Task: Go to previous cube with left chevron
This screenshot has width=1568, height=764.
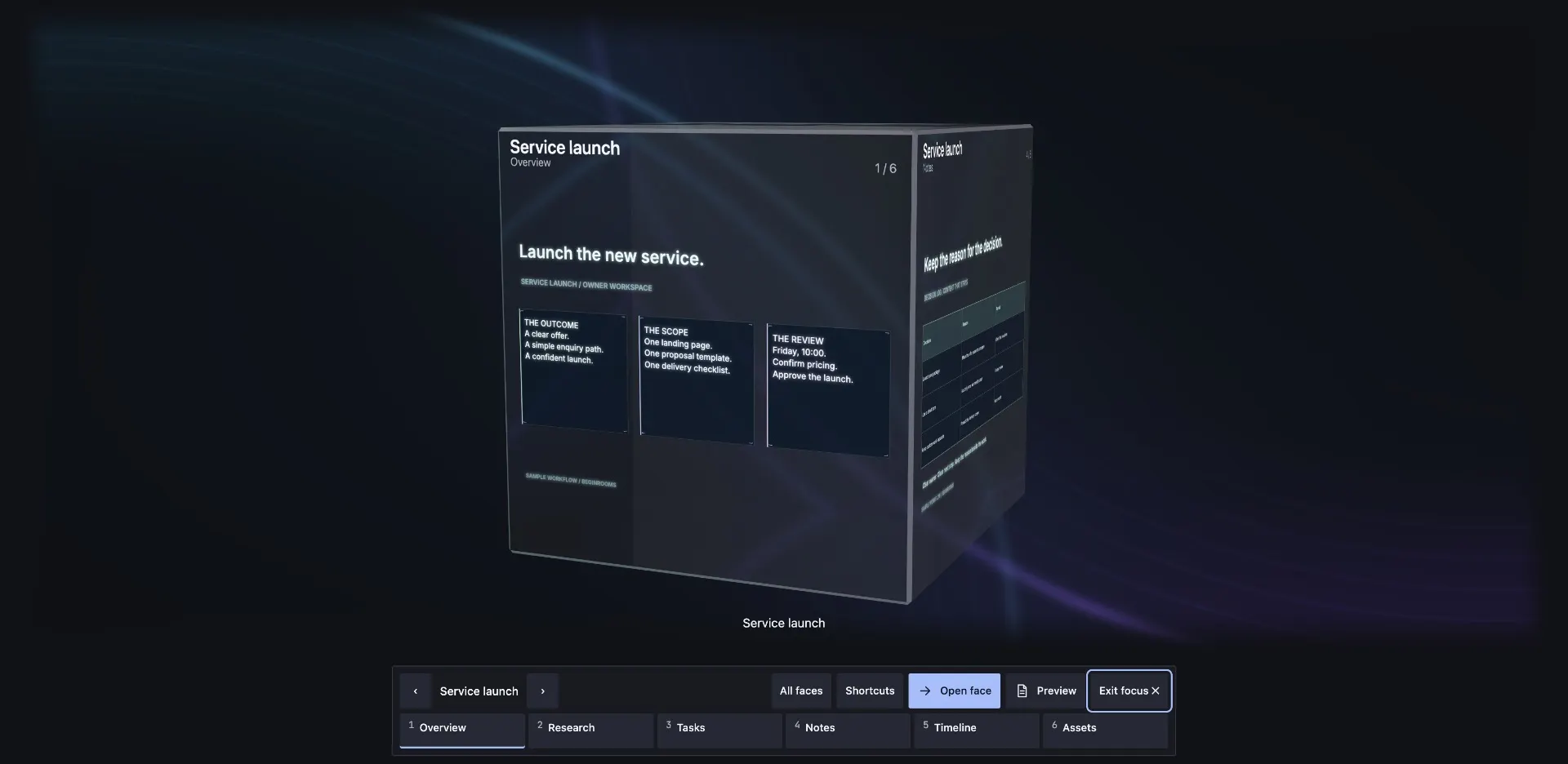Action: (x=415, y=691)
